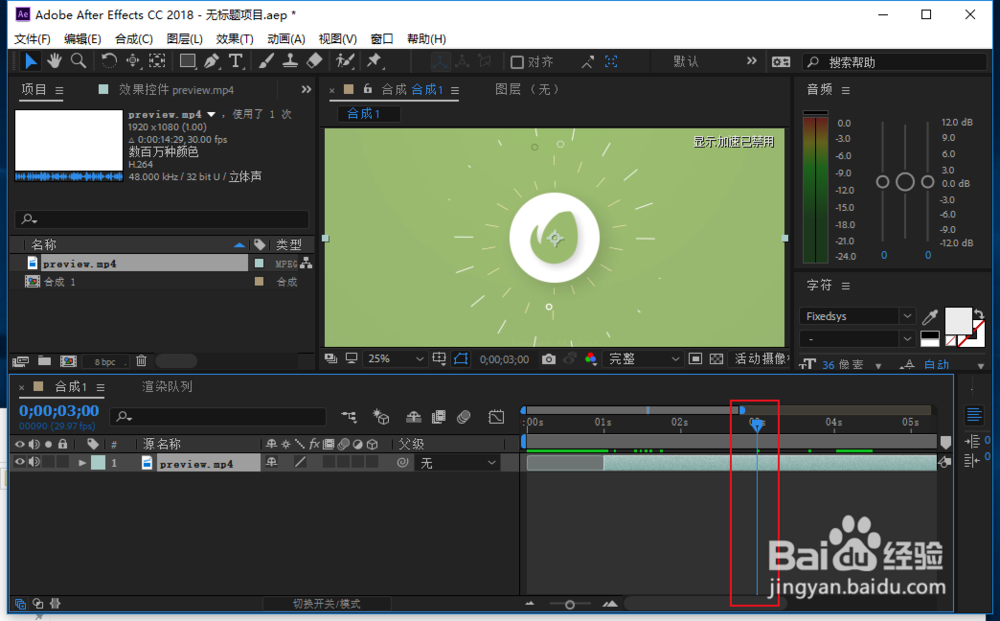Click the 0;00;03;00 viewer time display
Image resolution: width=1000 pixels, height=621 pixels.
504,360
